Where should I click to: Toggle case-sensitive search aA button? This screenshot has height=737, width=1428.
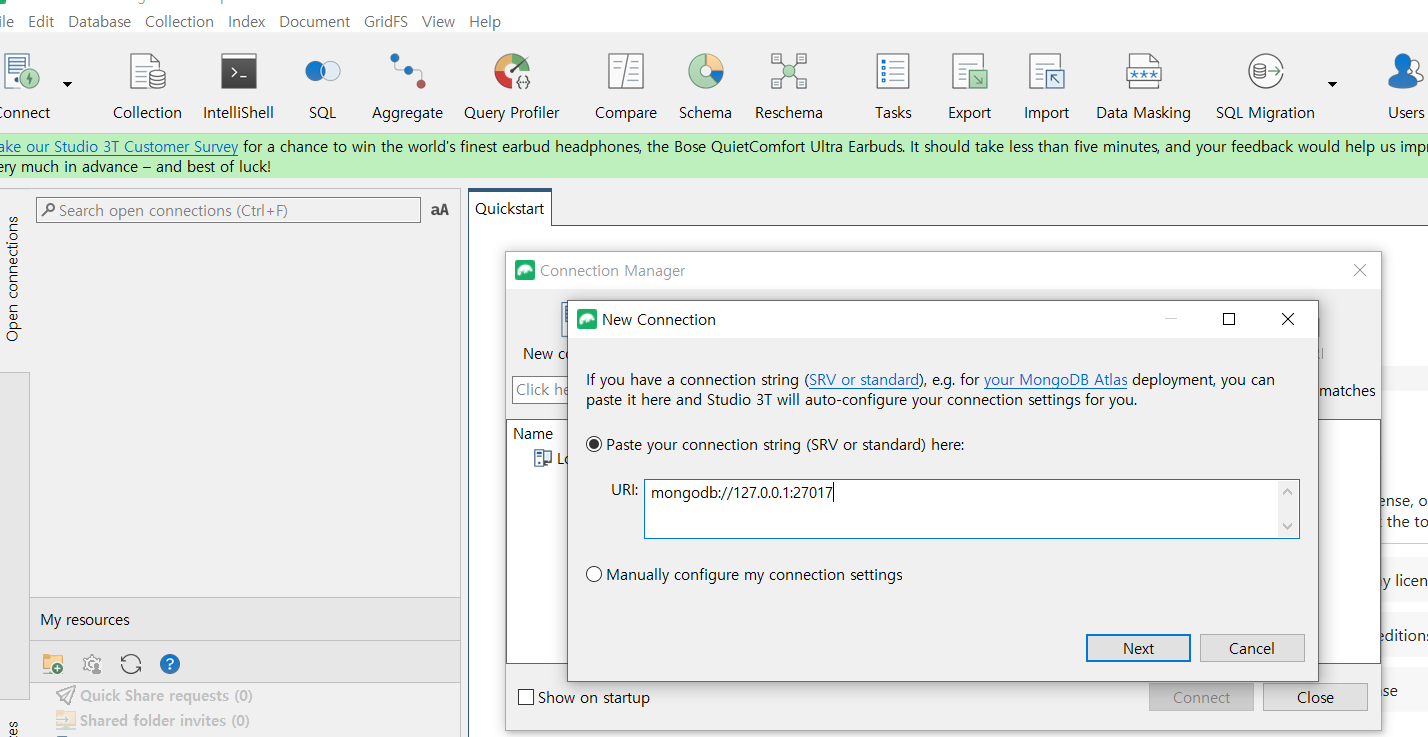(x=440, y=210)
